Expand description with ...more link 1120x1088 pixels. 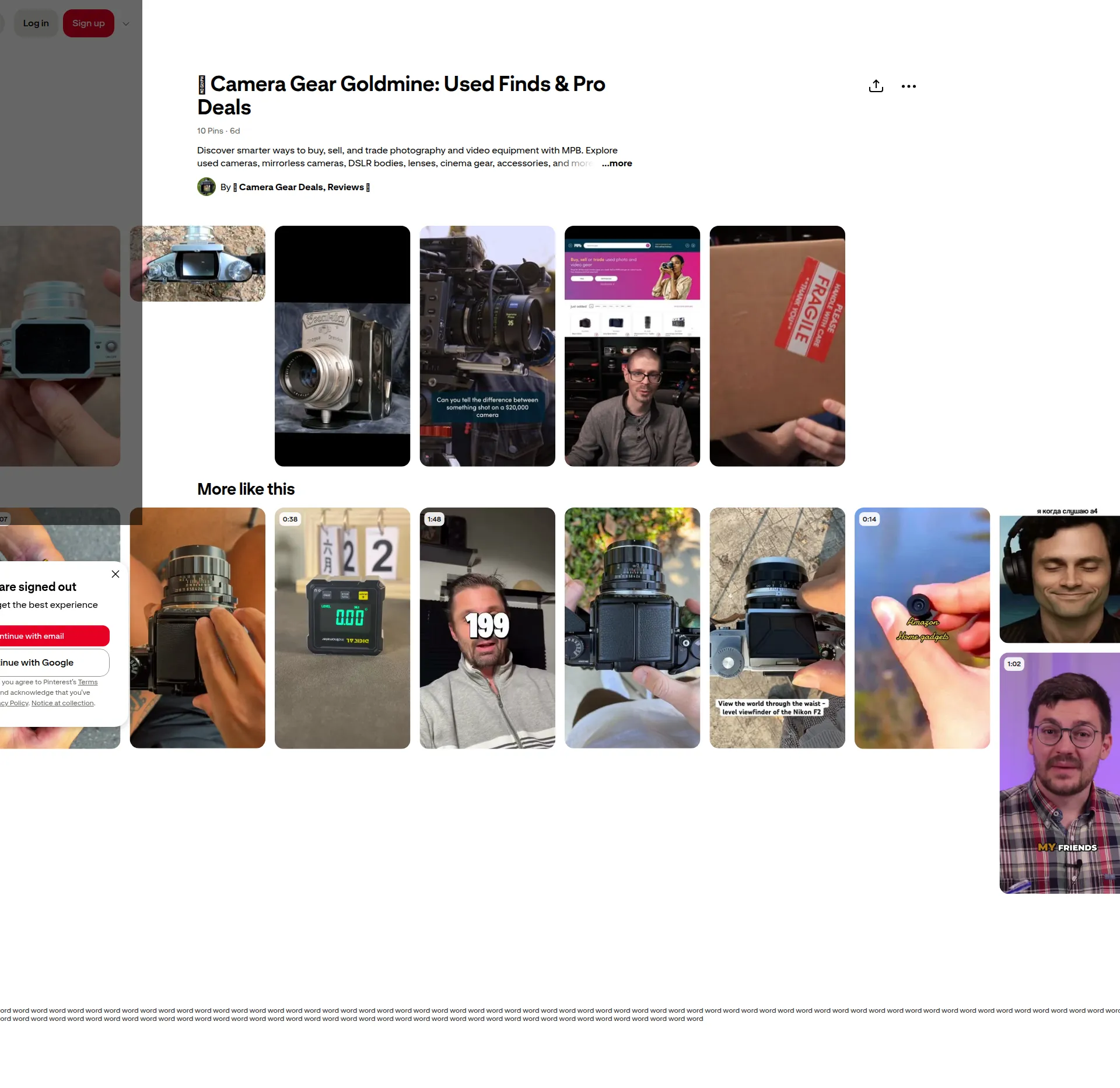click(x=617, y=163)
